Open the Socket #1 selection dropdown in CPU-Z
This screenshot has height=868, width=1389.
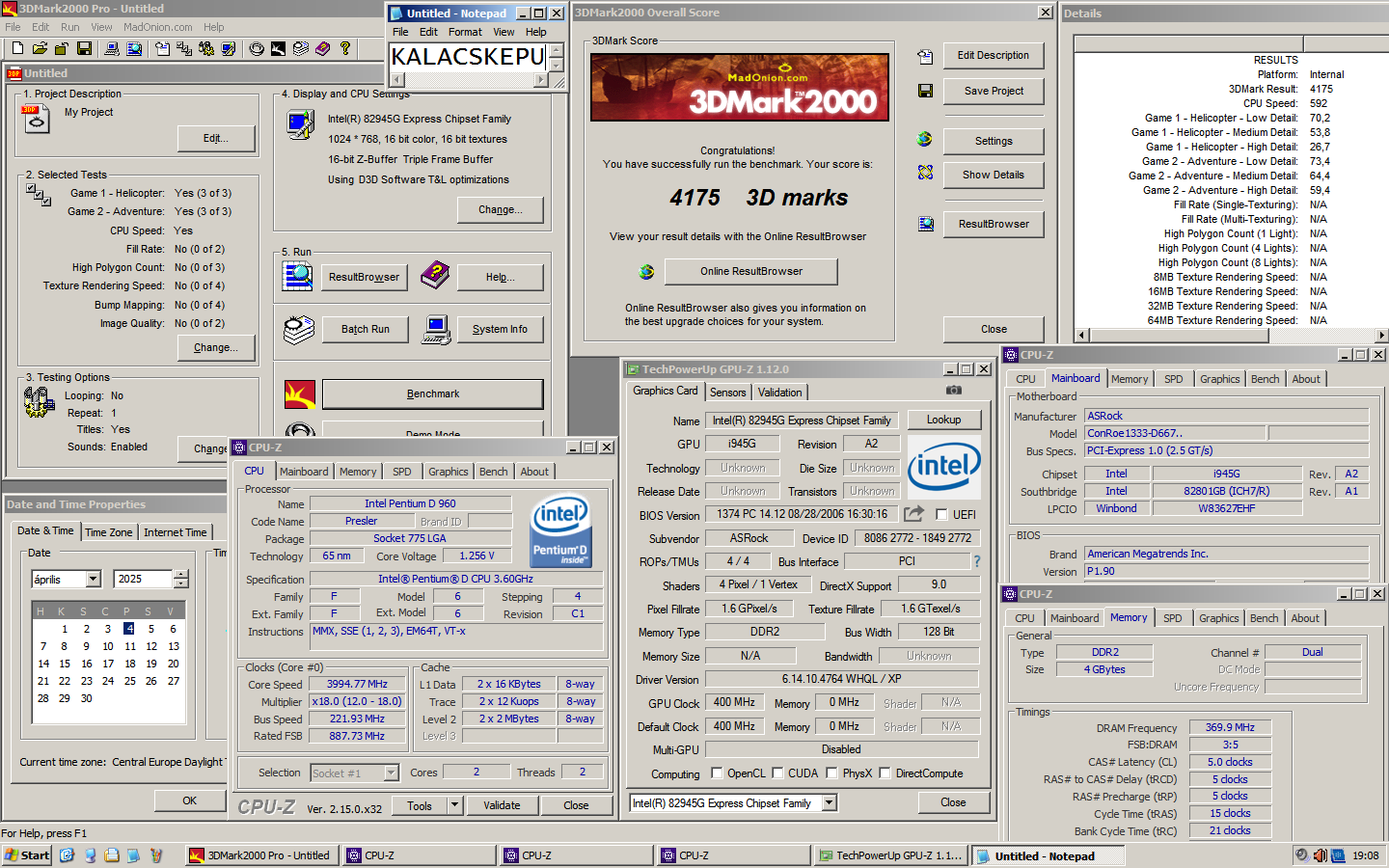click(x=391, y=773)
